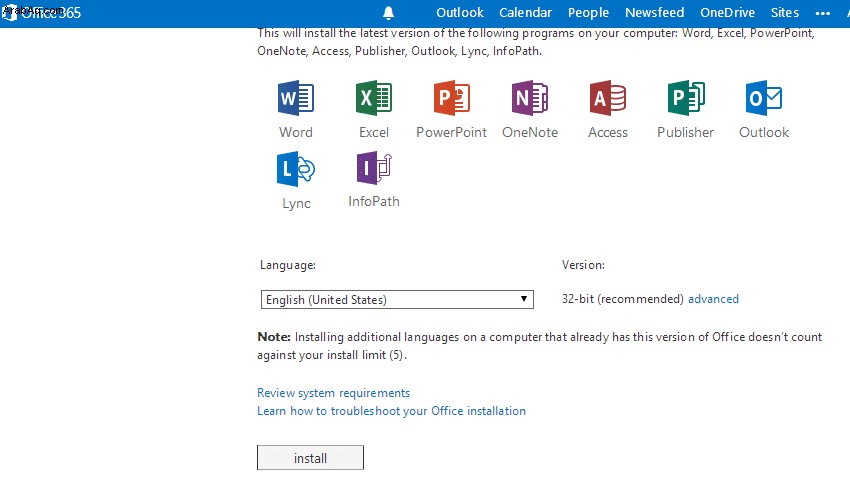Viewport: 850px width, 504px height.
Task: Click the 'Word' label under its icon
Action: tap(296, 132)
